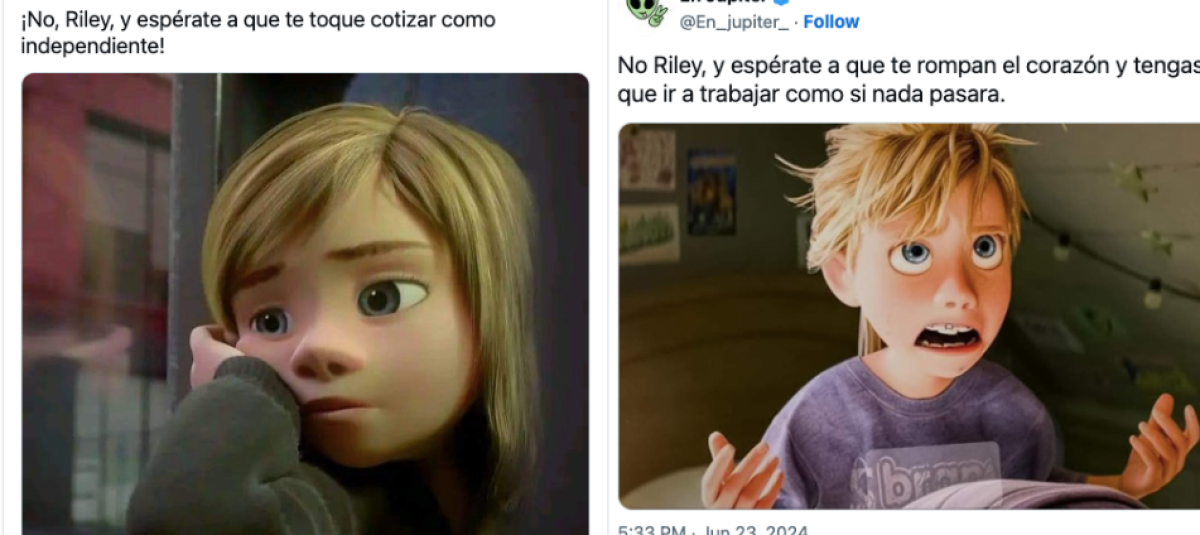Screen dimensions: 1200x535
Task: Click the word 'independiente!' in the left tweet
Action: click(92, 46)
